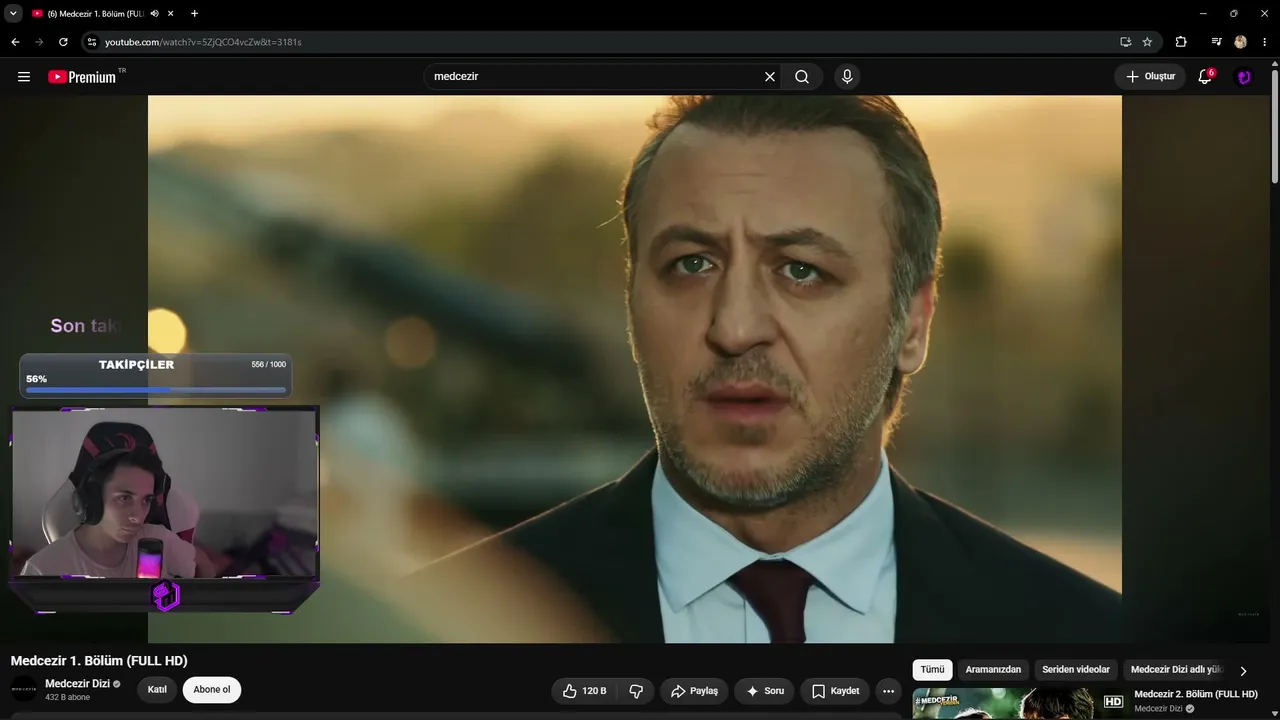Start voice search with the microphone
Image resolution: width=1280 pixels, height=720 pixels.
(847, 77)
